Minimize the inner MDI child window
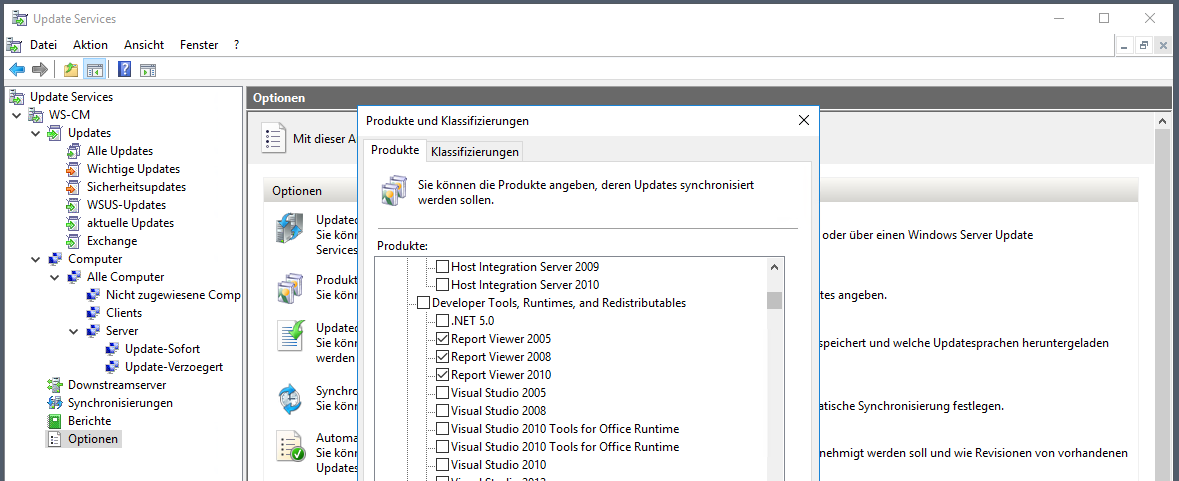Screen dimensions: 1179x481 [1125, 46]
